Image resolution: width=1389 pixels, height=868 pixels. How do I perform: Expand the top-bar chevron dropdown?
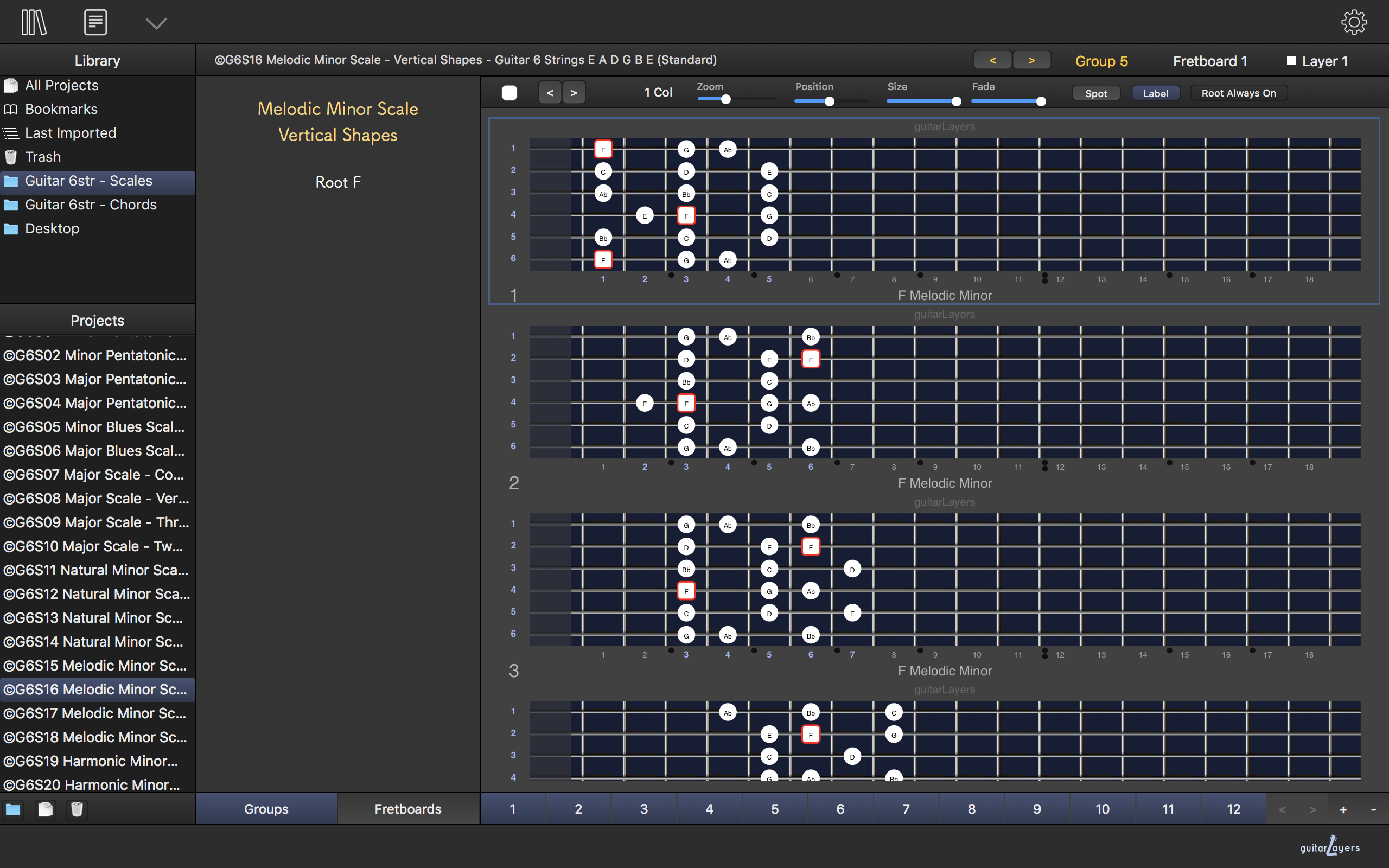(156, 23)
